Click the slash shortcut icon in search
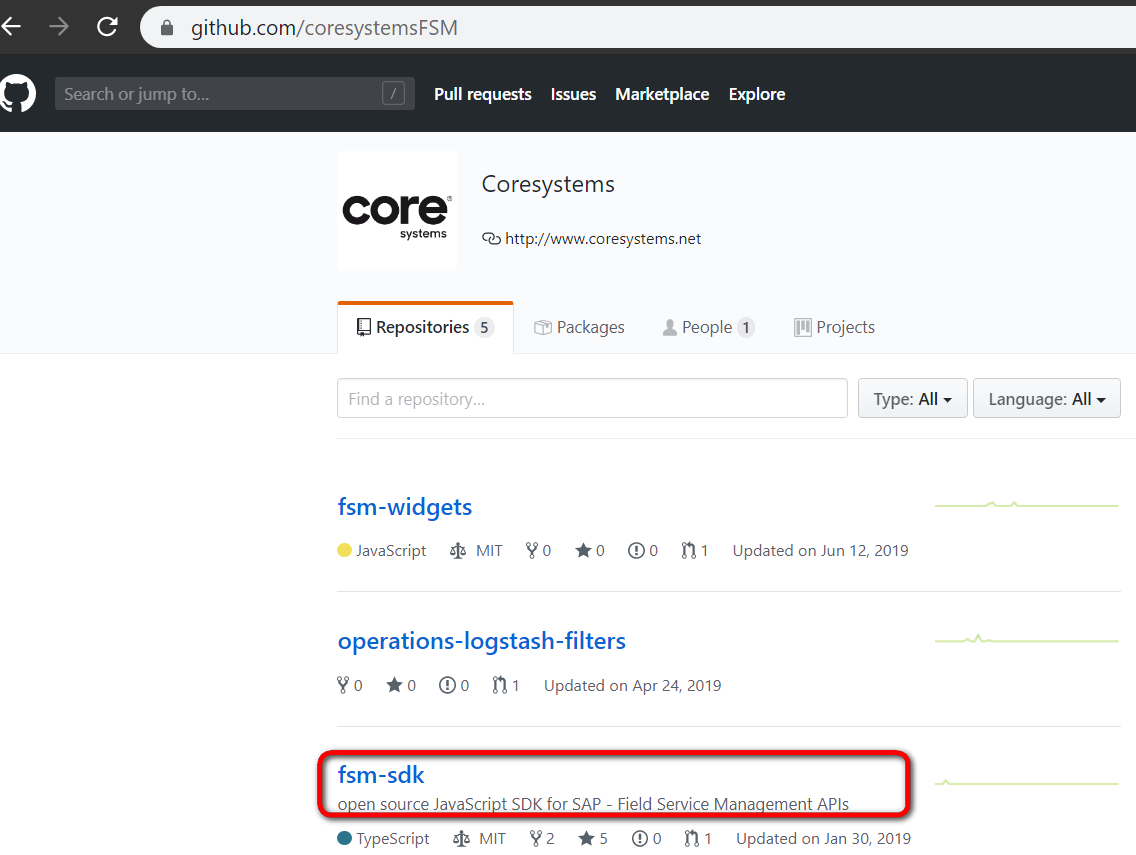 (x=393, y=93)
